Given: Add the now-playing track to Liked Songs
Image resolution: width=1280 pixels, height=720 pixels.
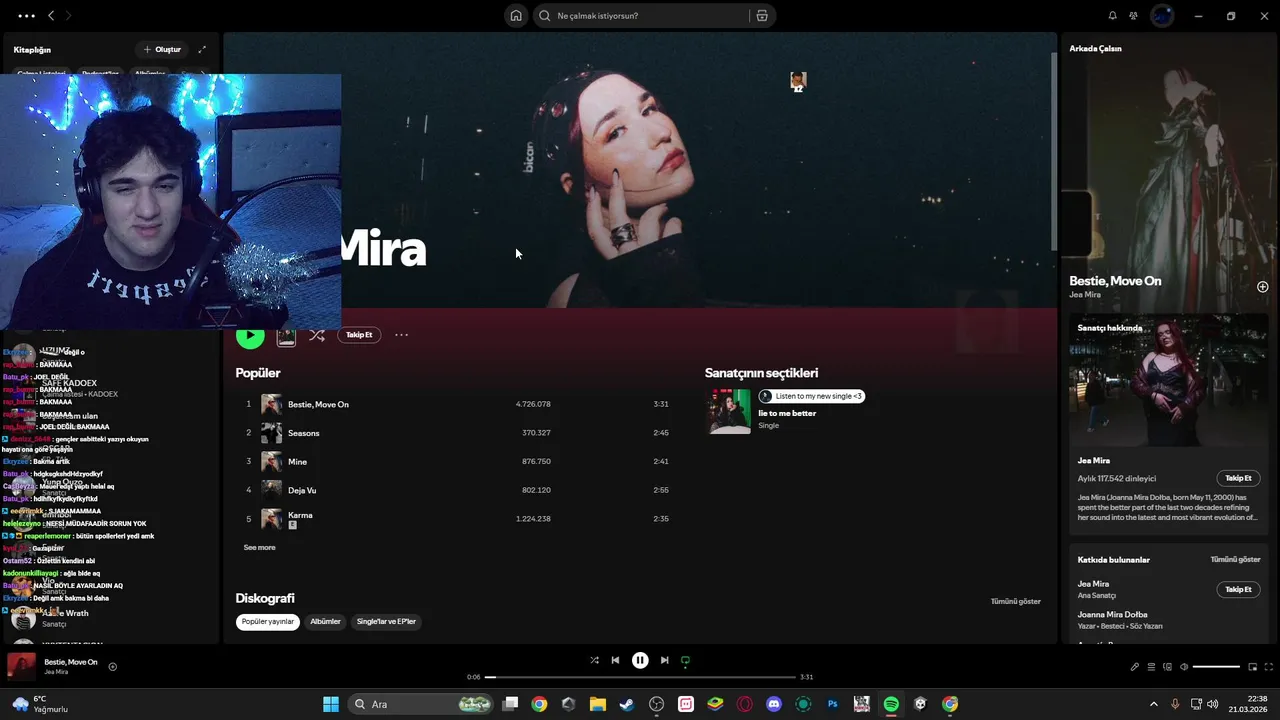Looking at the screenshot, I should [x=112, y=667].
